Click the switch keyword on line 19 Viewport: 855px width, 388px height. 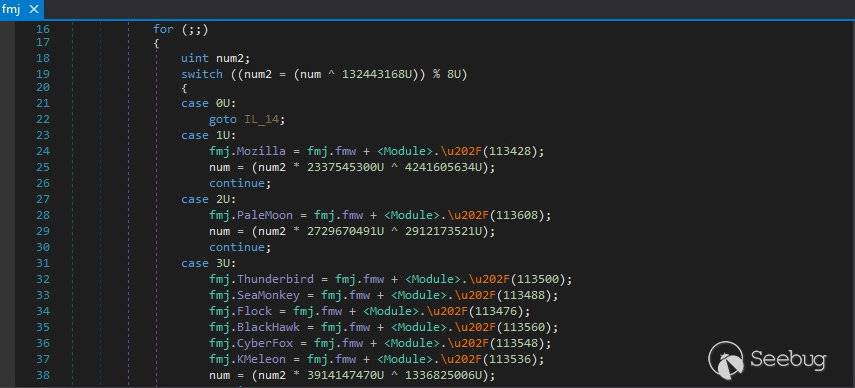coord(202,74)
